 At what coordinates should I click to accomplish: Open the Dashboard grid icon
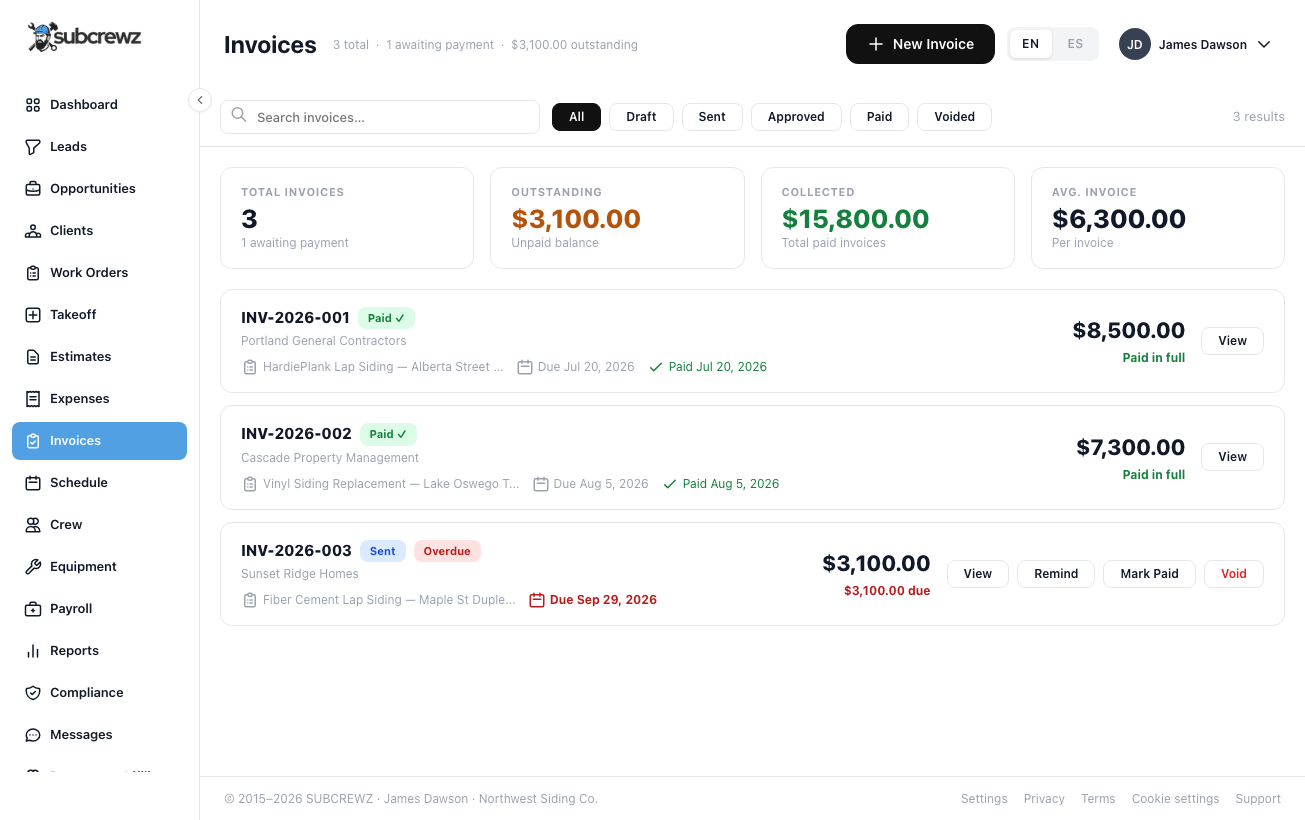pos(33,105)
